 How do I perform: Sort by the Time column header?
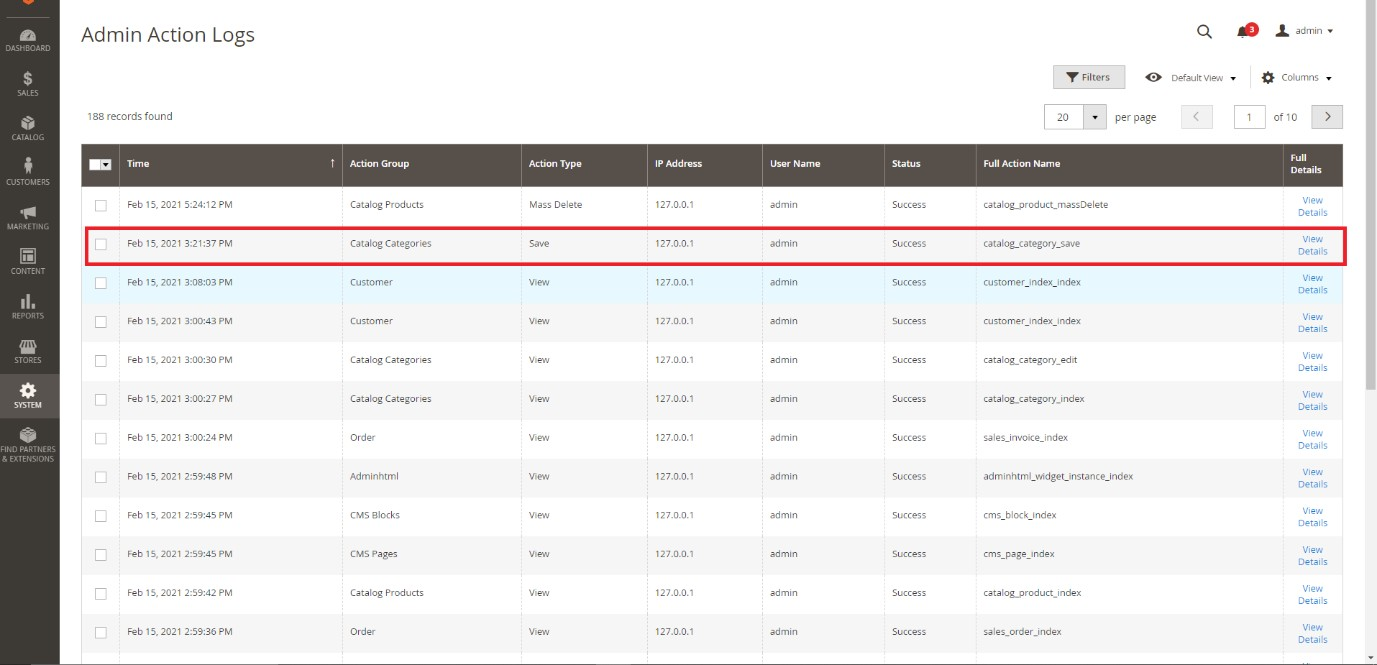[x=230, y=164]
